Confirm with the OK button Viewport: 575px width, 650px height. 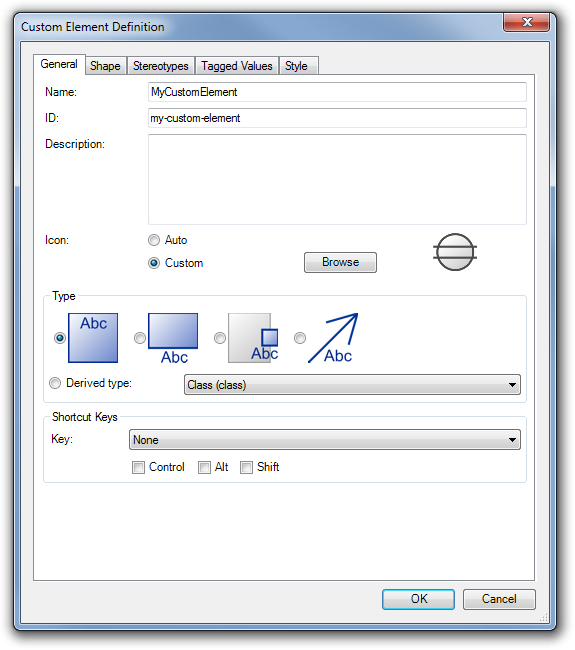[418, 599]
